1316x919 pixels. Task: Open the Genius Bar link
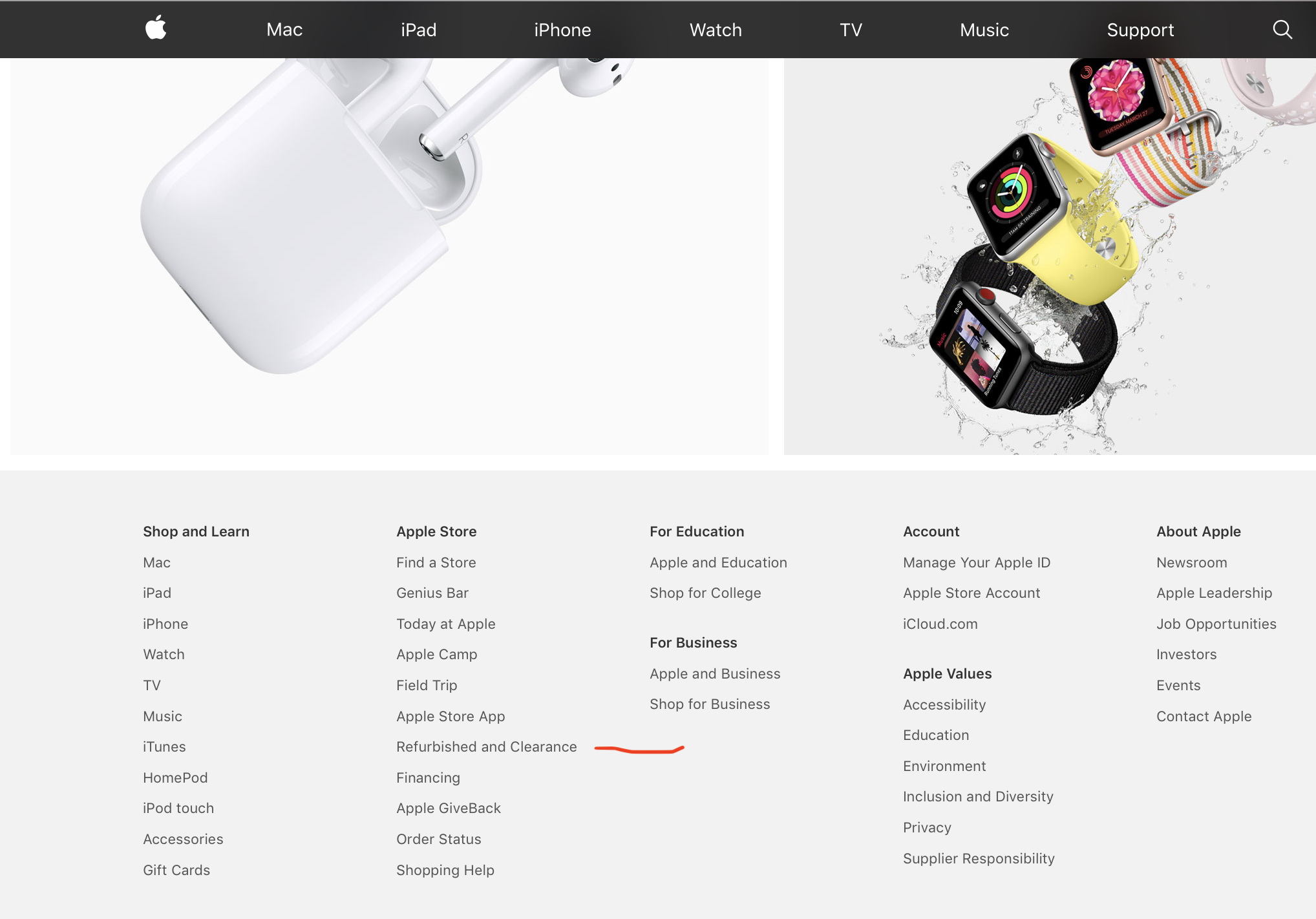(x=432, y=593)
